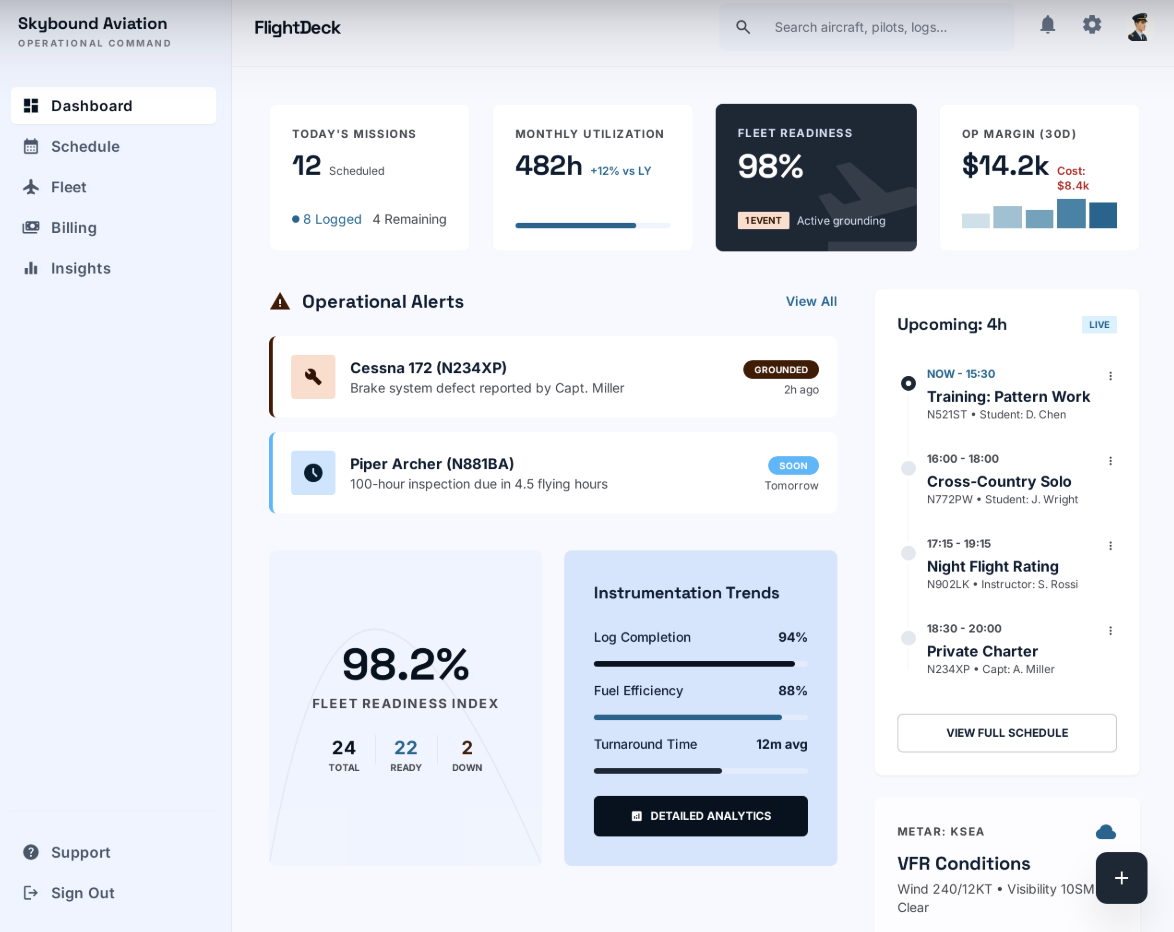Select the NOW - 15:30 timeline marker dot

point(908,383)
